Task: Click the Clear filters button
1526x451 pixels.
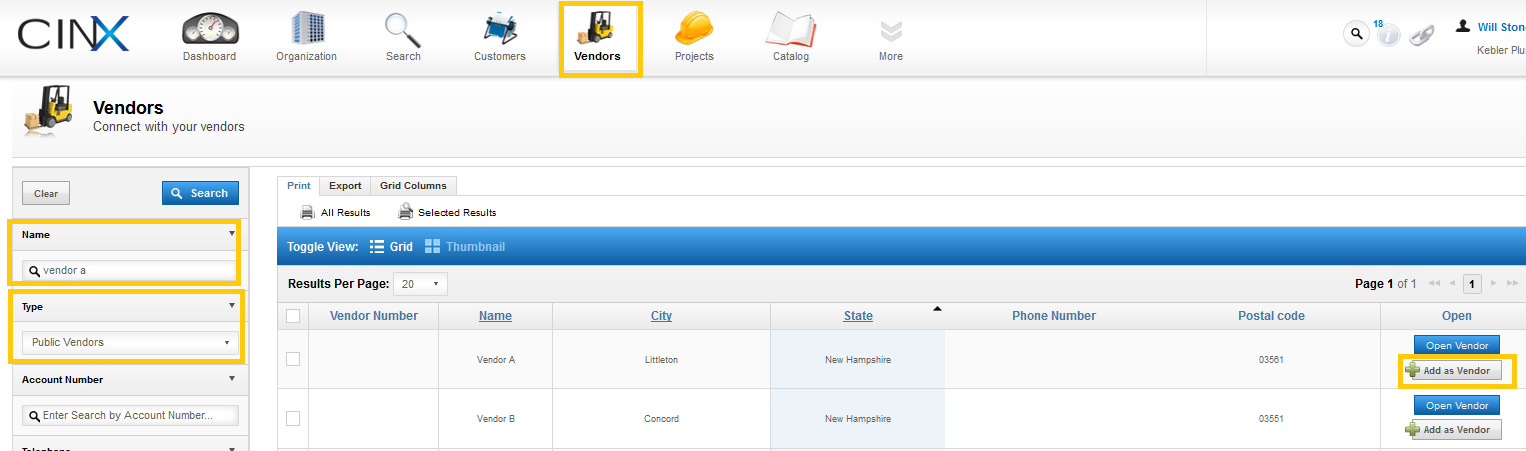Action: point(46,193)
